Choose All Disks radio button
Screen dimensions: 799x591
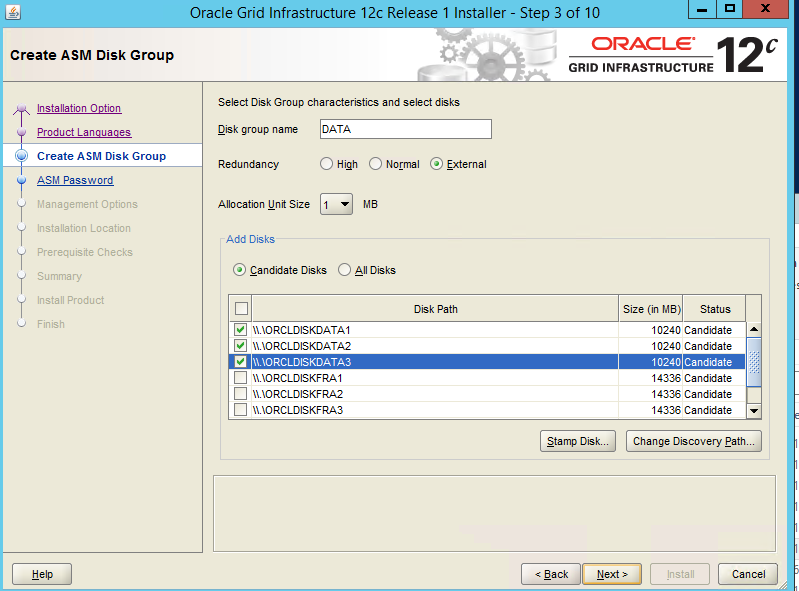(x=344, y=270)
